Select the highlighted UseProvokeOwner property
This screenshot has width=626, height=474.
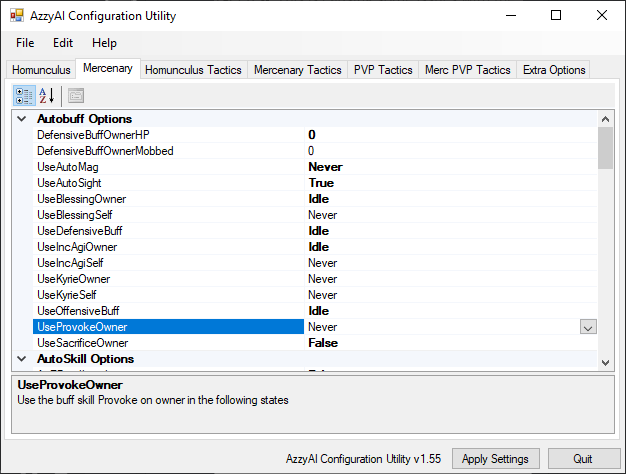click(168, 327)
